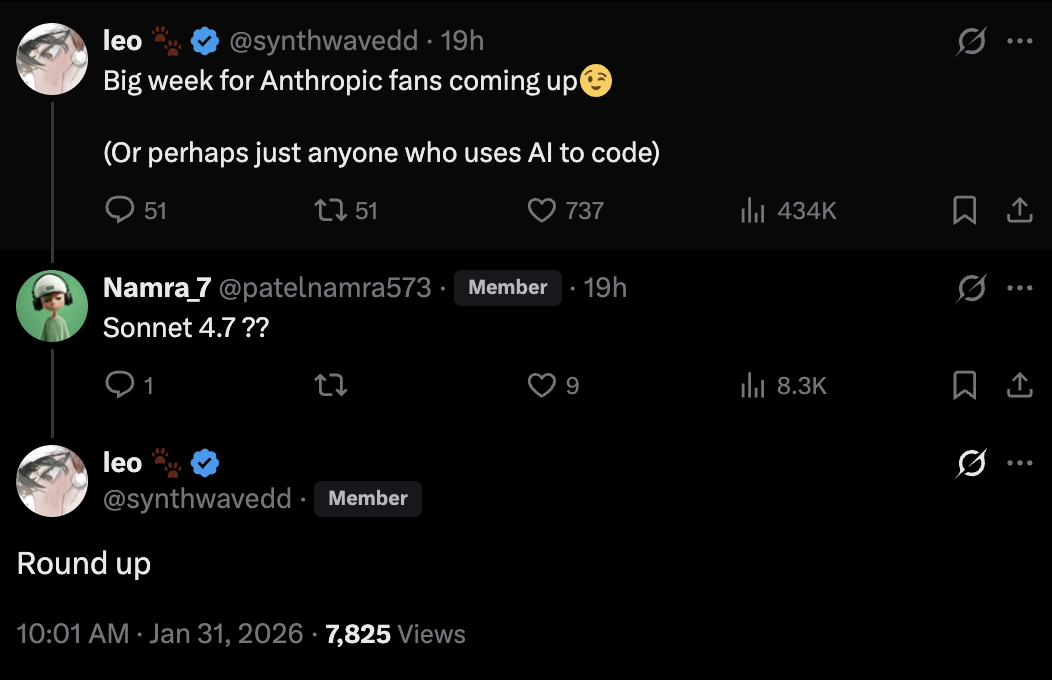Viewport: 1052px width, 680px height.
Task: Share leo's first tweet
Action: click(x=1018, y=210)
